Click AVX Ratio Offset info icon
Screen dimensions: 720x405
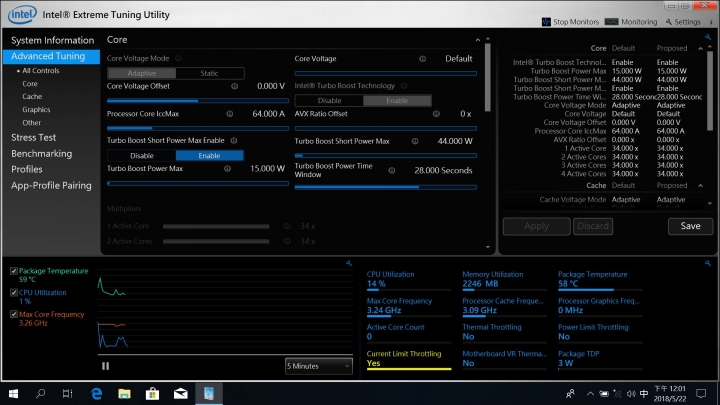(x=436, y=114)
